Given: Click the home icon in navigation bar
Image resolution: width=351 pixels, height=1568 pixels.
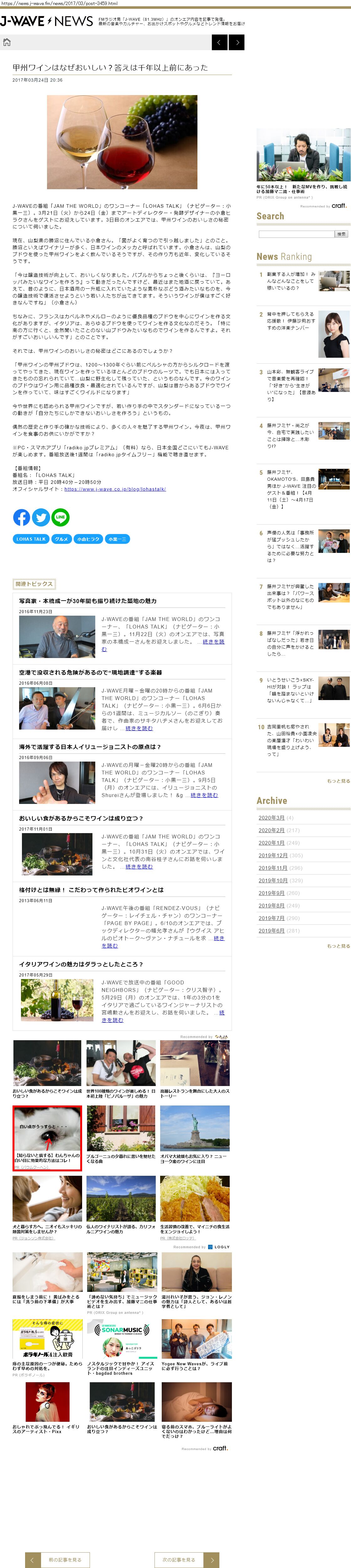Looking at the screenshot, I should [7, 42].
